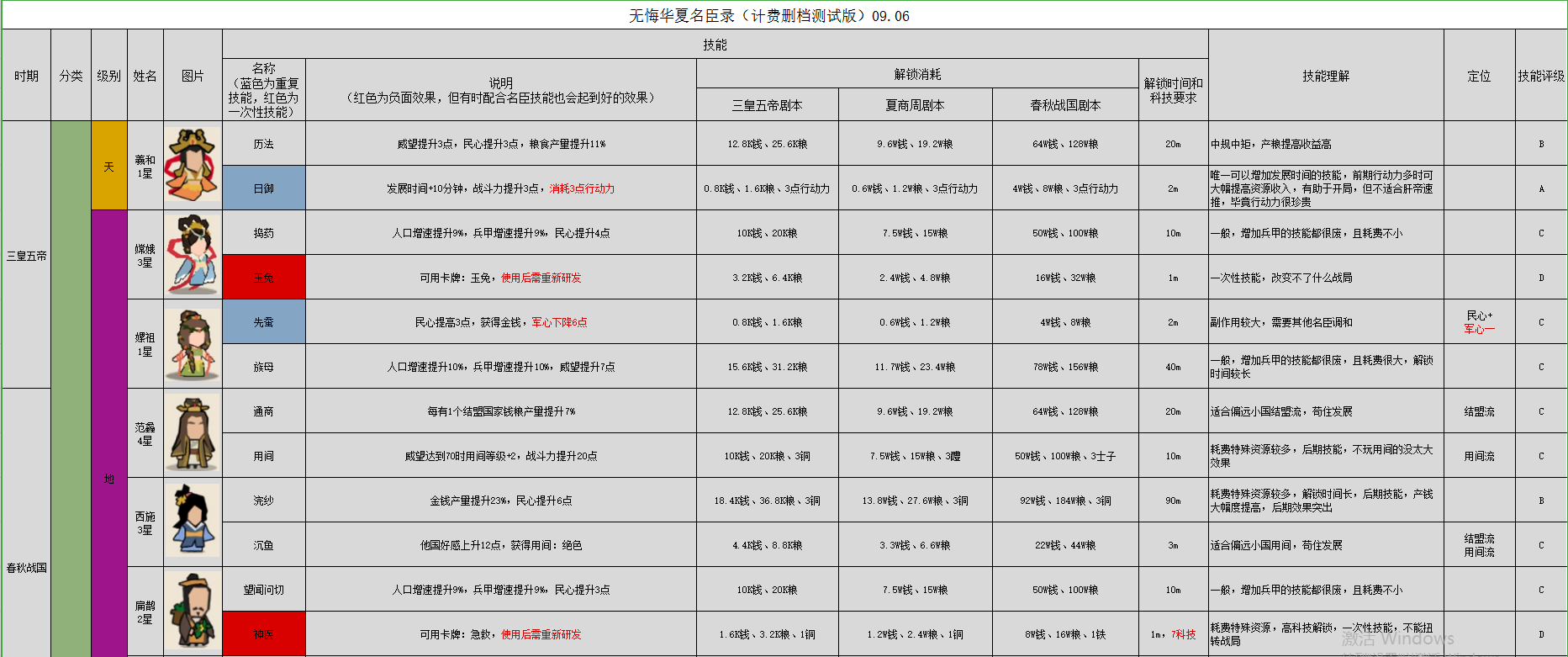Click description 他国好感上升12点,获得用间:绝色
The width and height of the screenshot is (1568, 657).
pos(501,545)
